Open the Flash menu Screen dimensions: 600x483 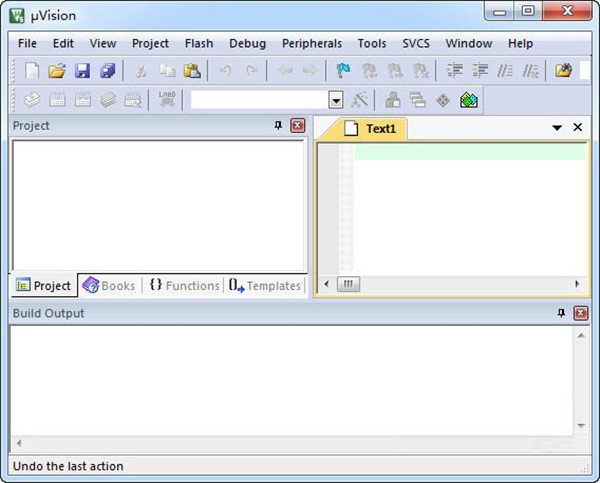(198, 43)
